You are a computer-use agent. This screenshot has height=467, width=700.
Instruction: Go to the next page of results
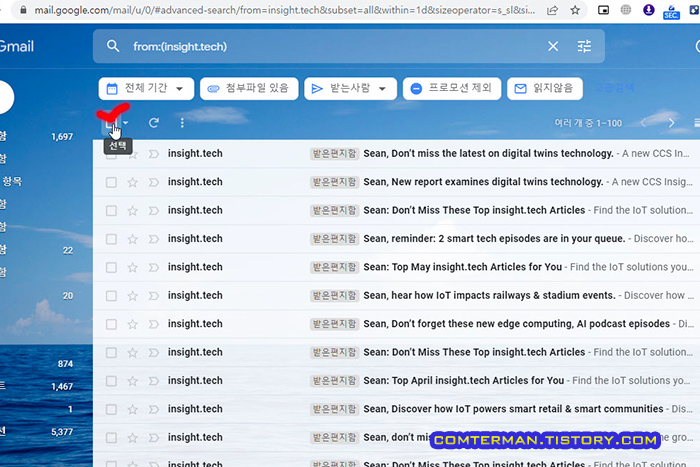click(671, 123)
